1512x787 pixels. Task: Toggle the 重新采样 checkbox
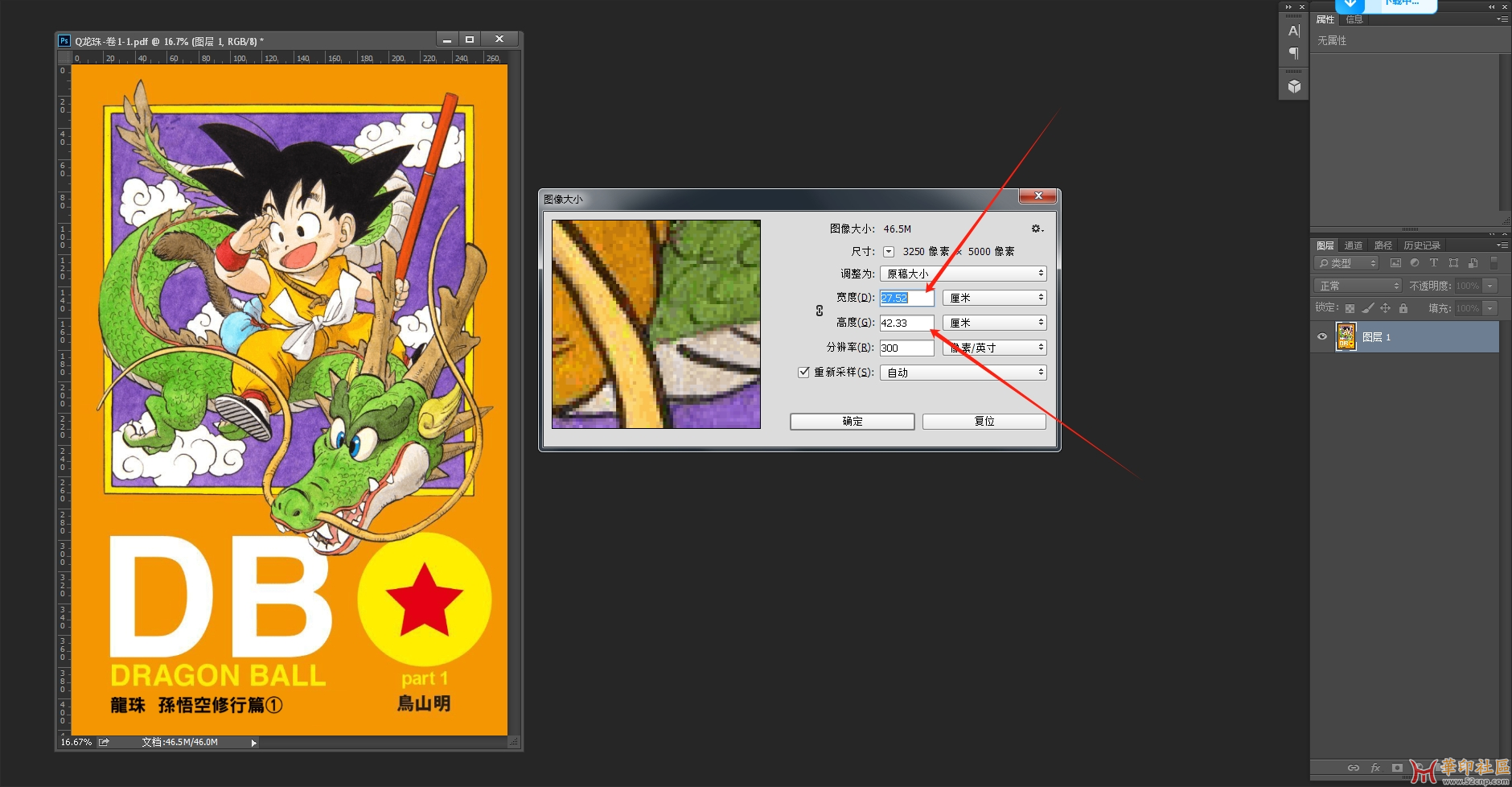[803, 372]
